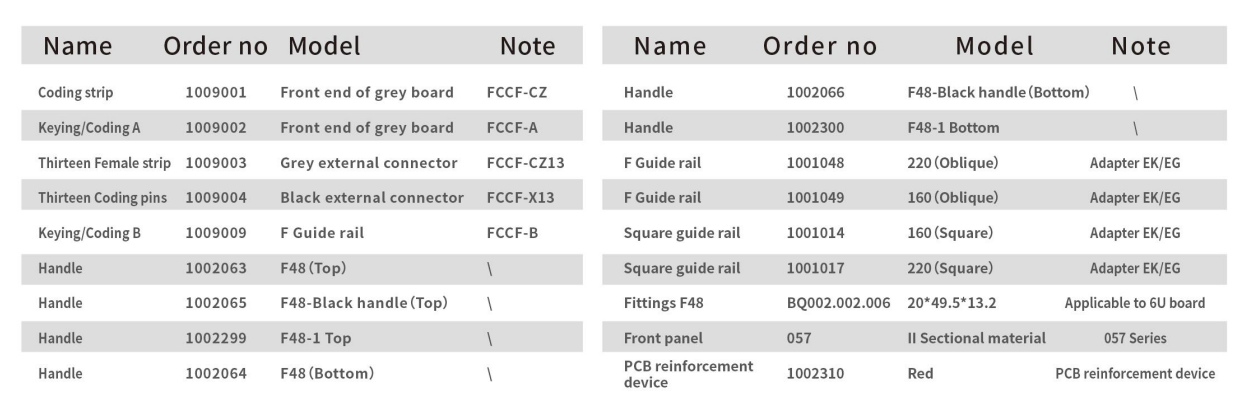Select the 'Applicable to 6U board' note

pyautogui.click(x=1135, y=303)
